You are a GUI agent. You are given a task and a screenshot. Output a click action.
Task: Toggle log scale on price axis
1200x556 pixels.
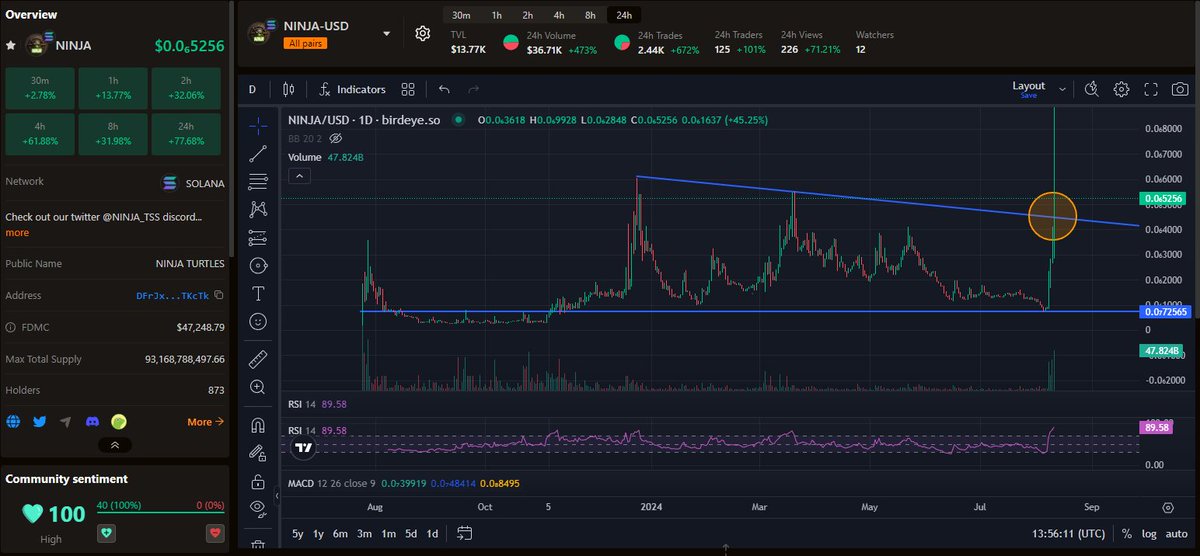[1151, 533]
